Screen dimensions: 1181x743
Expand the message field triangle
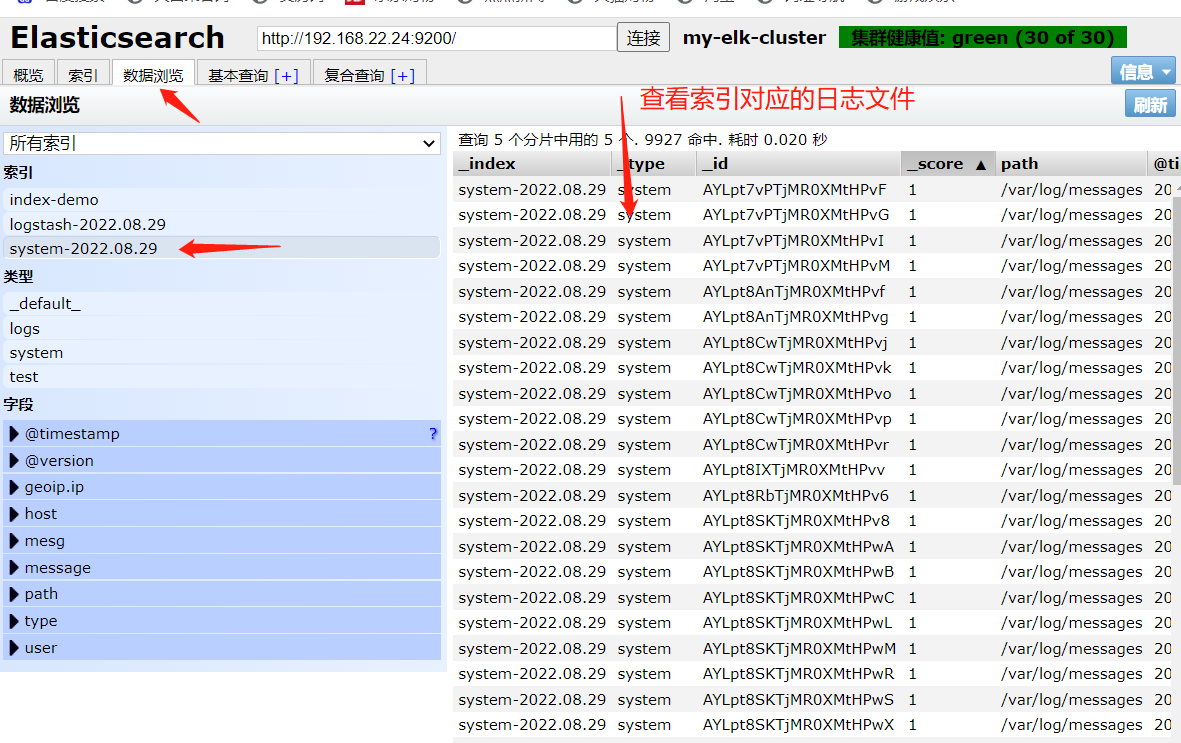pyautogui.click(x=14, y=567)
